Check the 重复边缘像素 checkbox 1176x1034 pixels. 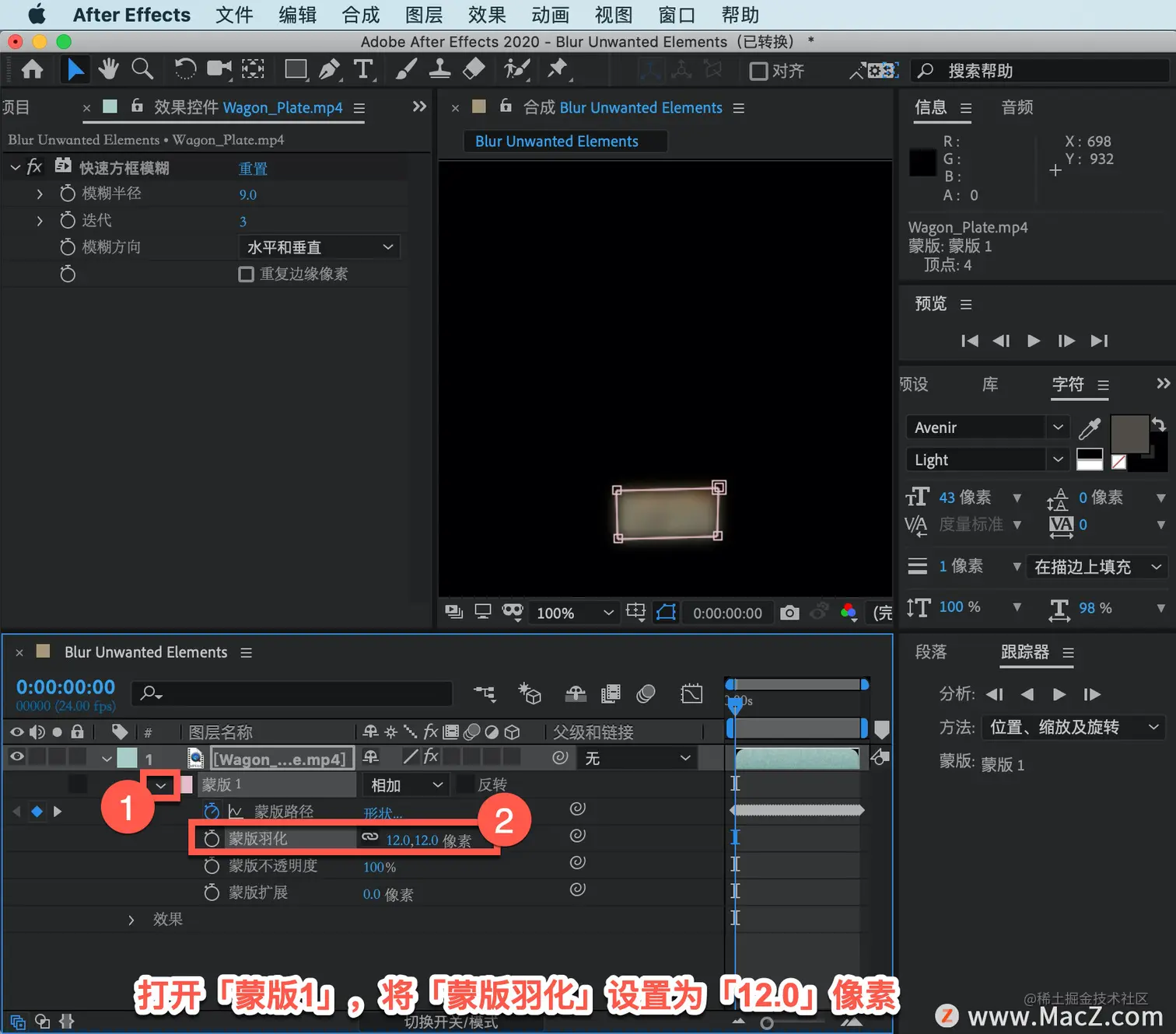[x=246, y=274]
